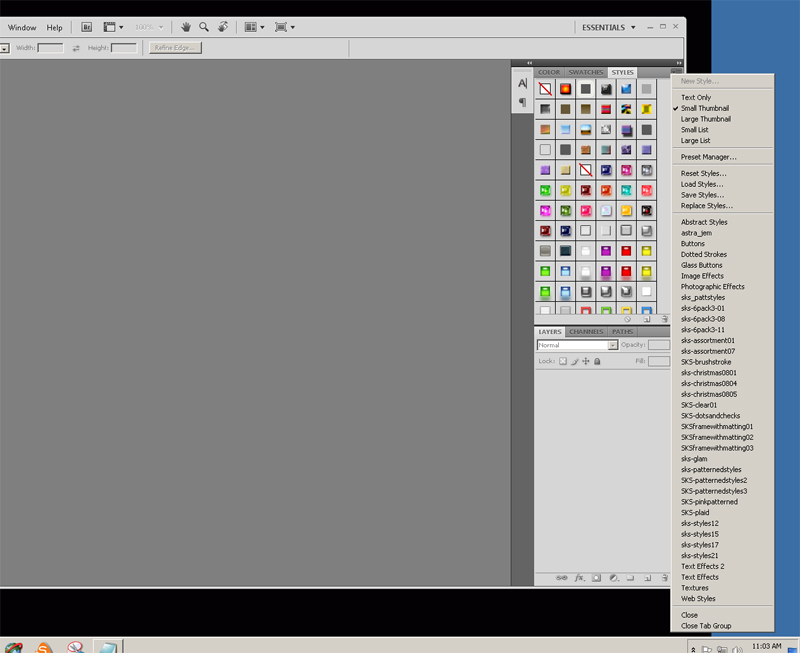Apply the red-slash no style swatch
Viewport: 800px width, 653px height.
[x=545, y=89]
